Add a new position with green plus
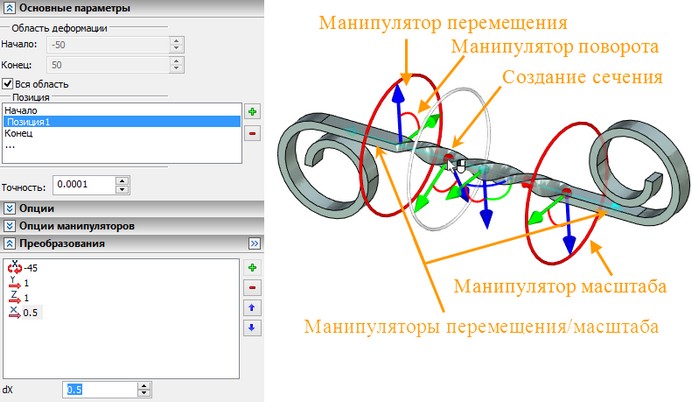 coord(252,112)
